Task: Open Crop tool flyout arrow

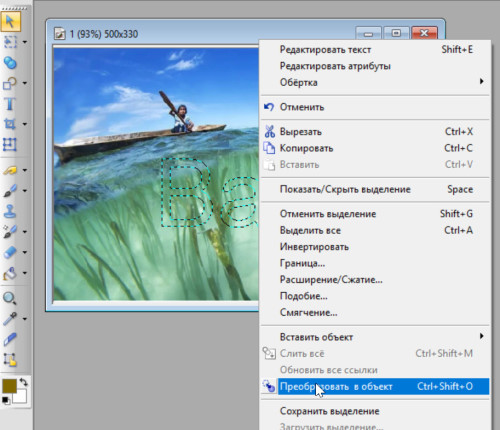Action: (x=25, y=124)
